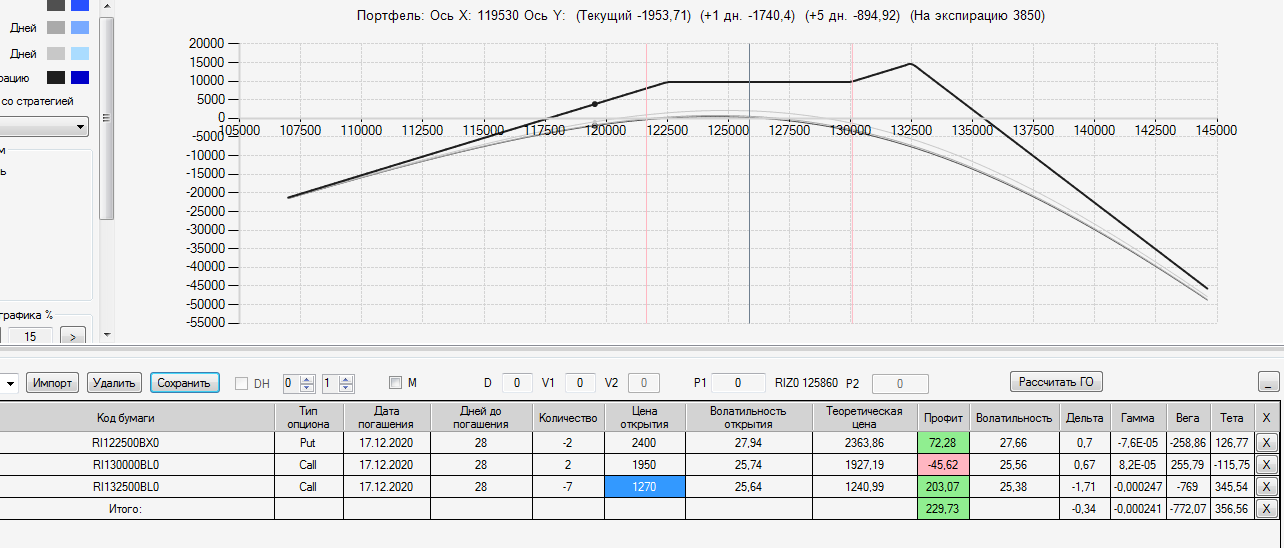Screen dimensions: 1284x548
Task: Click the Сохранить button
Action: (185, 383)
